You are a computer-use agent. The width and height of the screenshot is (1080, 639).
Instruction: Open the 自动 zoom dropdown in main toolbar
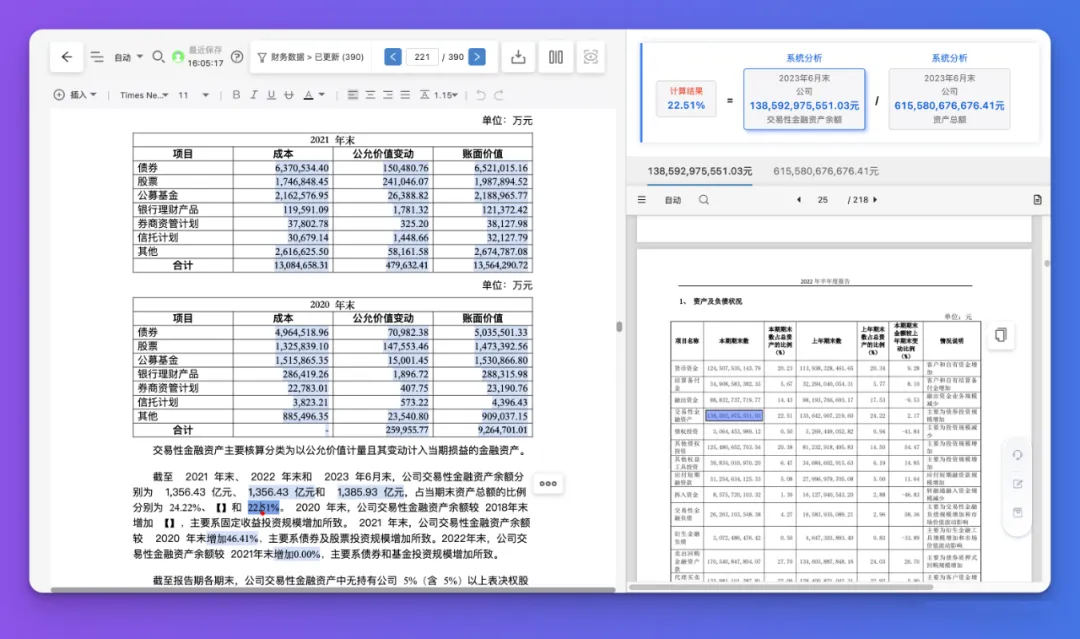click(x=128, y=57)
